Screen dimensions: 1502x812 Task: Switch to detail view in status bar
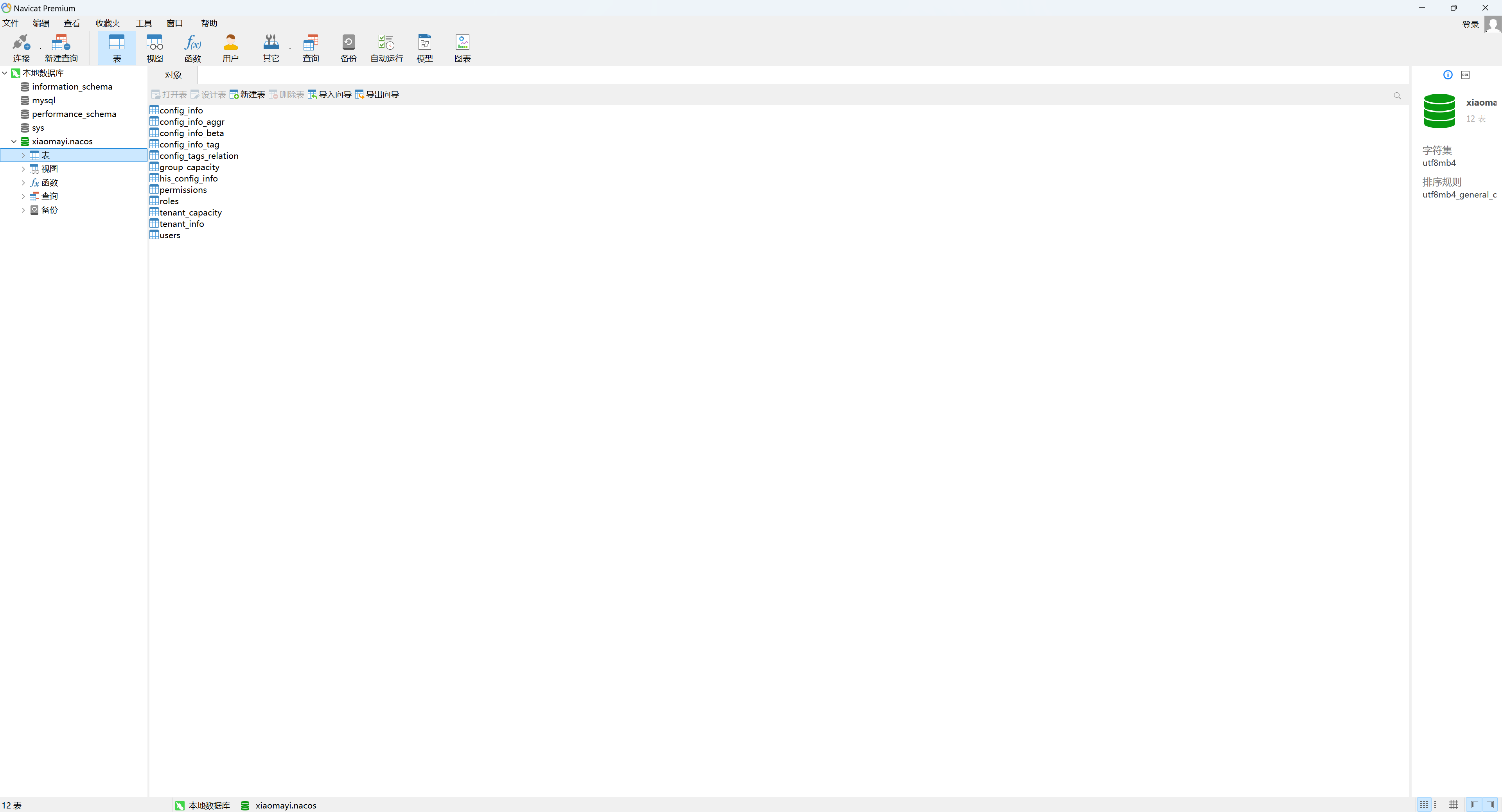1453,805
